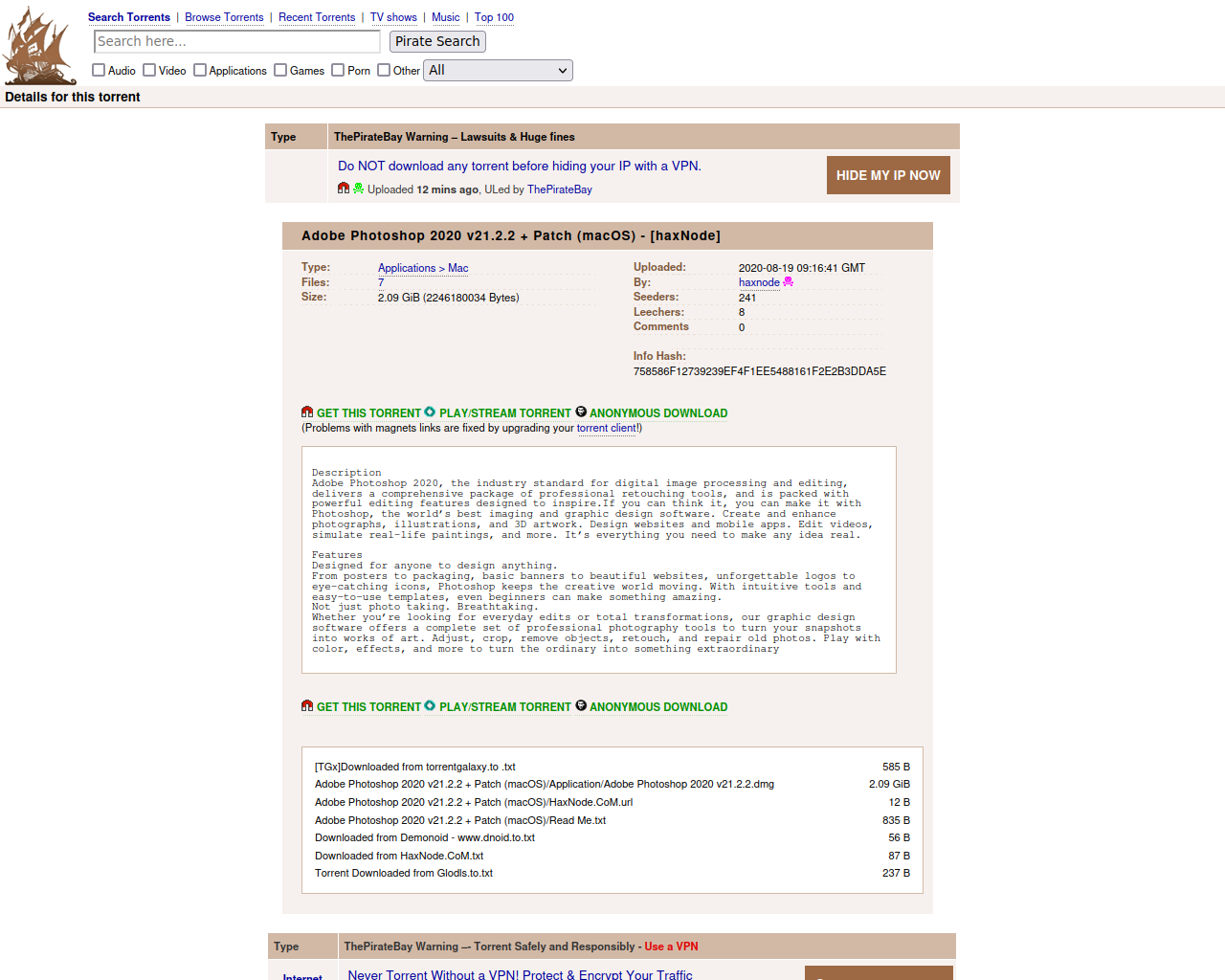This screenshot has height=980, width=1225.
Task: Open Search Torrents in the top navigation
Action: (129, 17)
